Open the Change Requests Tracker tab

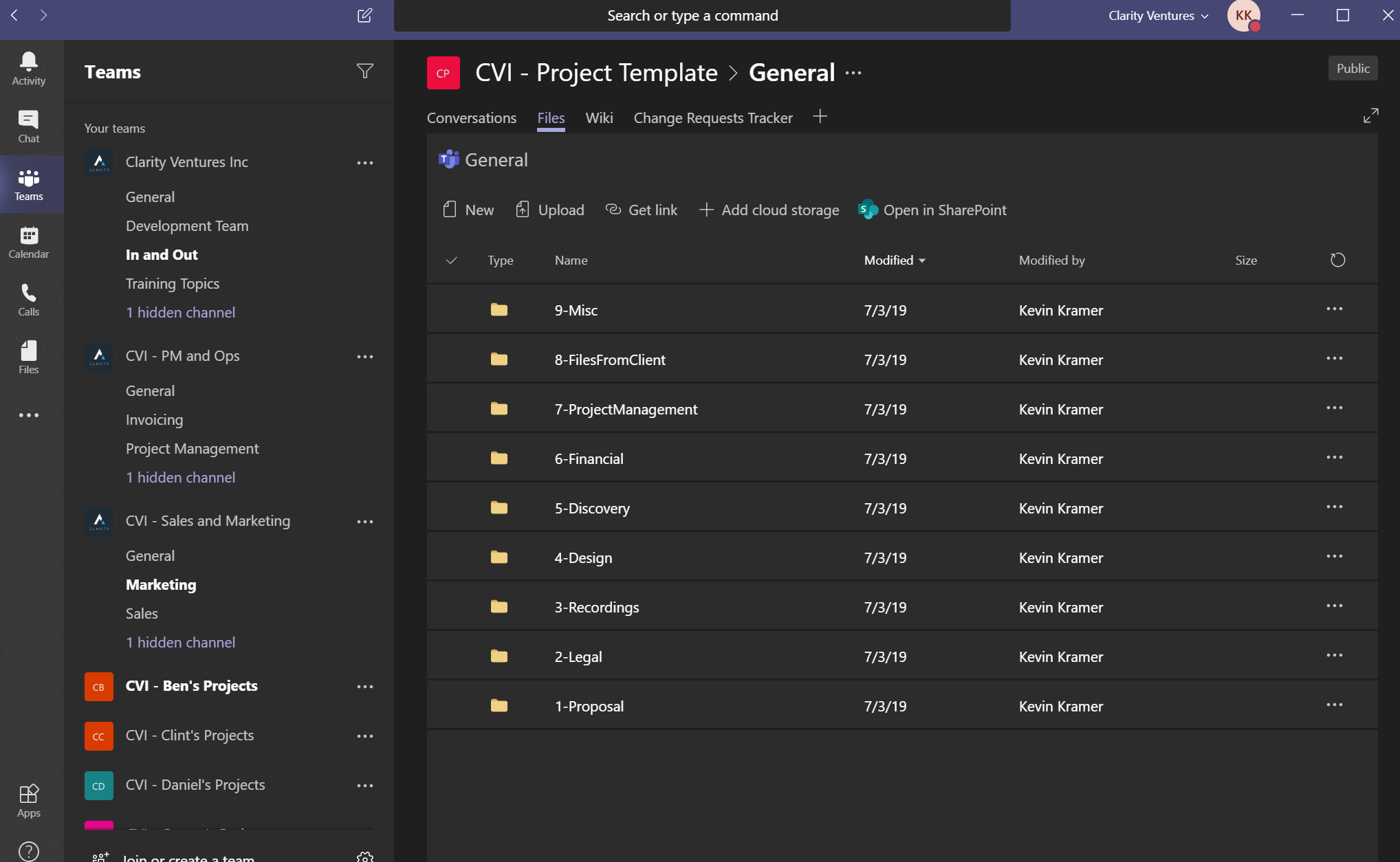coord(713,118)
